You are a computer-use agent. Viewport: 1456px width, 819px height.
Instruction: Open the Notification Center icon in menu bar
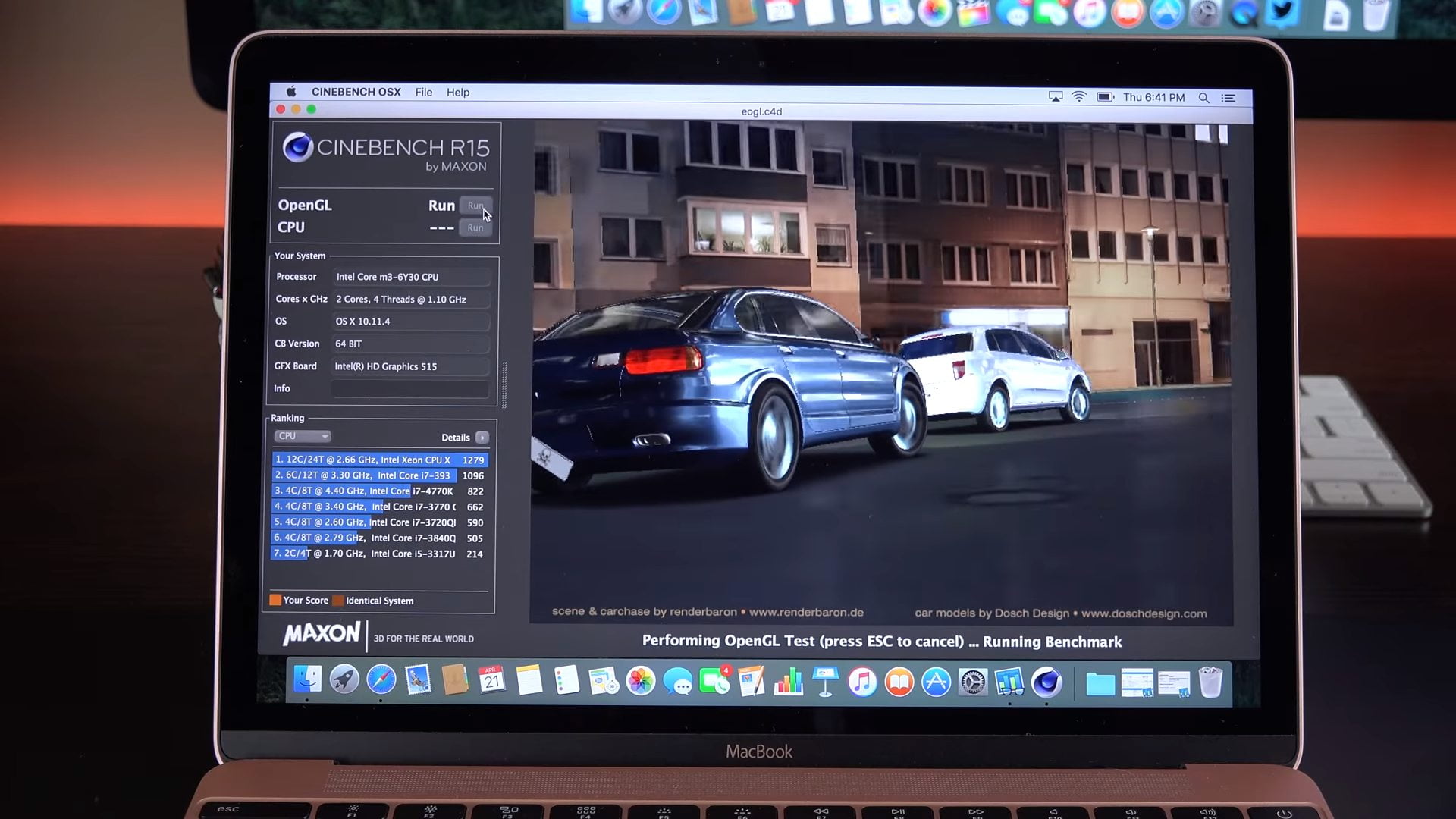pos(1228,98)
